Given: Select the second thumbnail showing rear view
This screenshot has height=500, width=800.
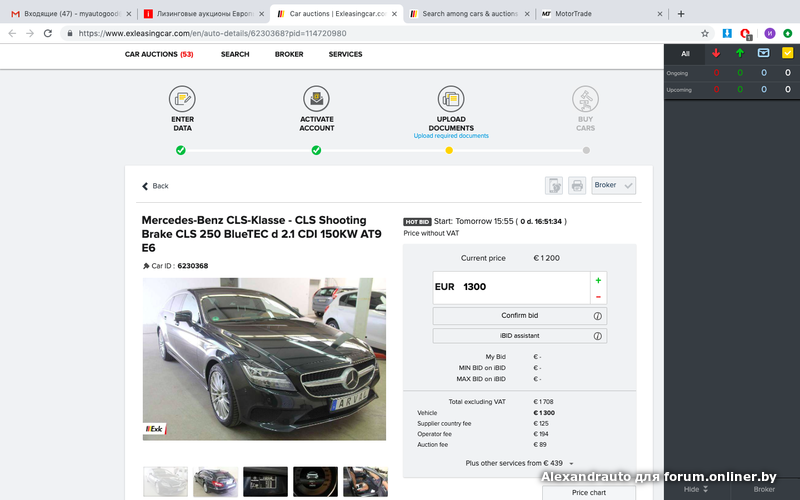Looking at the screenshot, I should 215,481.
